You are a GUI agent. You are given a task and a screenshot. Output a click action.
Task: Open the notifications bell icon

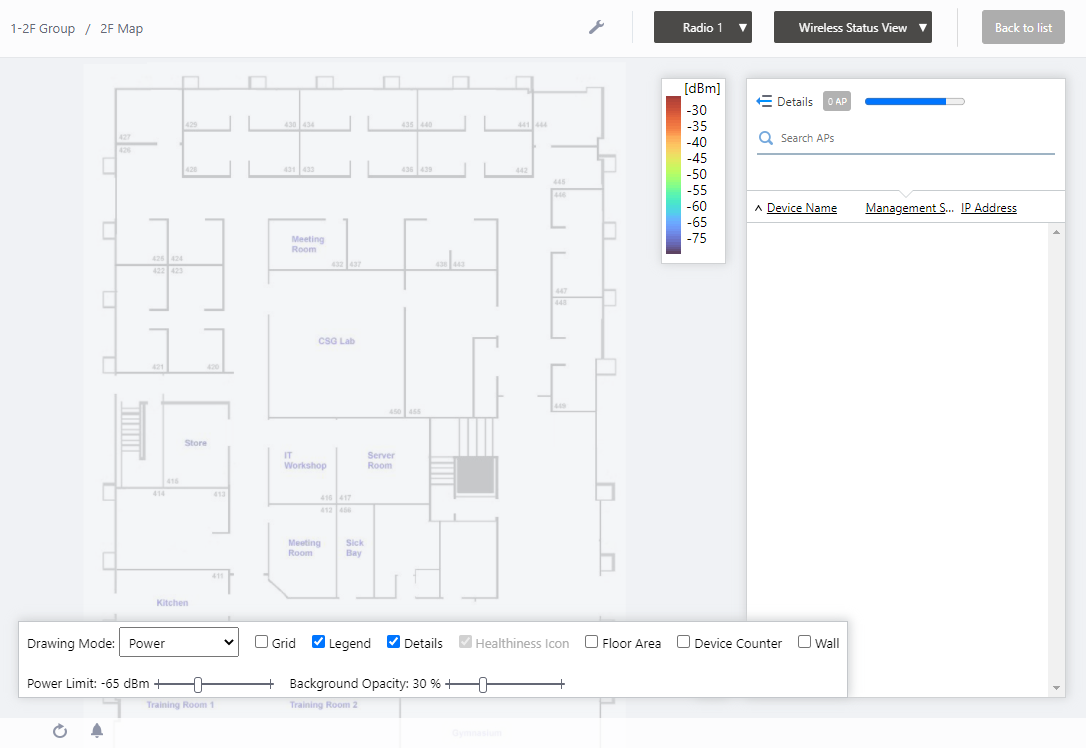pyautogui.click(x=97, y=731)
